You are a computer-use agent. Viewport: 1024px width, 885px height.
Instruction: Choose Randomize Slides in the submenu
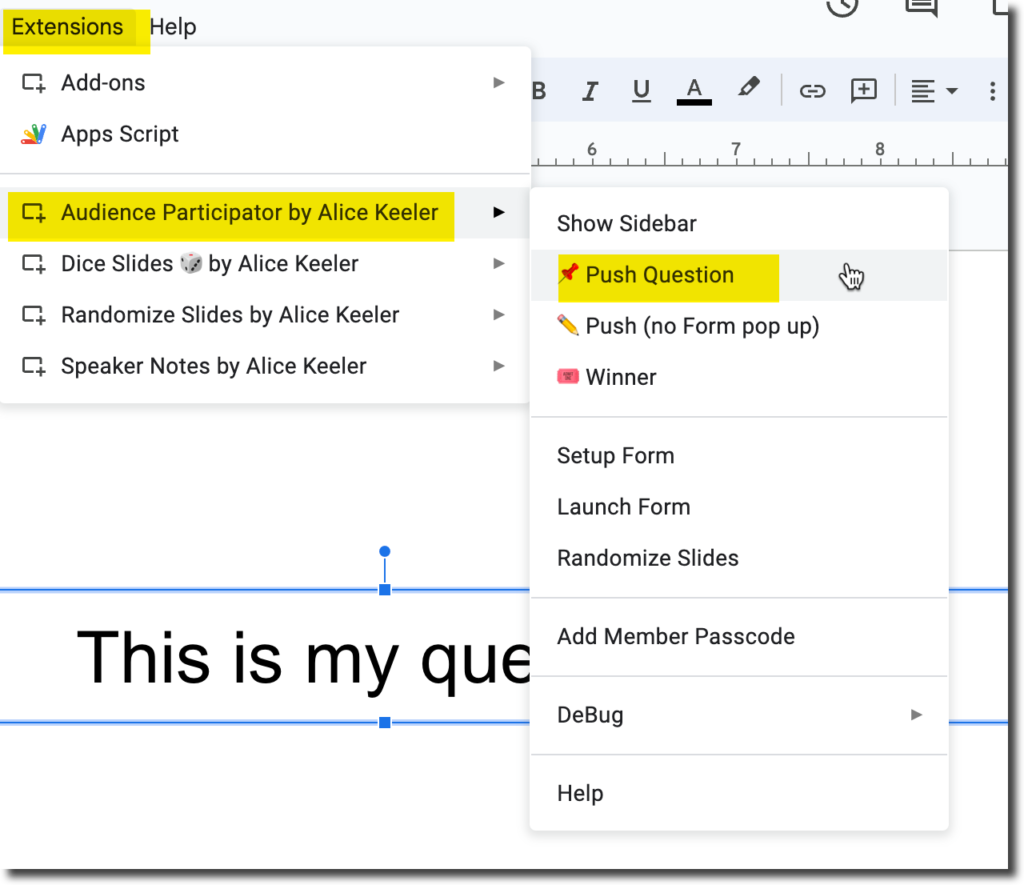tap(739, 558)
